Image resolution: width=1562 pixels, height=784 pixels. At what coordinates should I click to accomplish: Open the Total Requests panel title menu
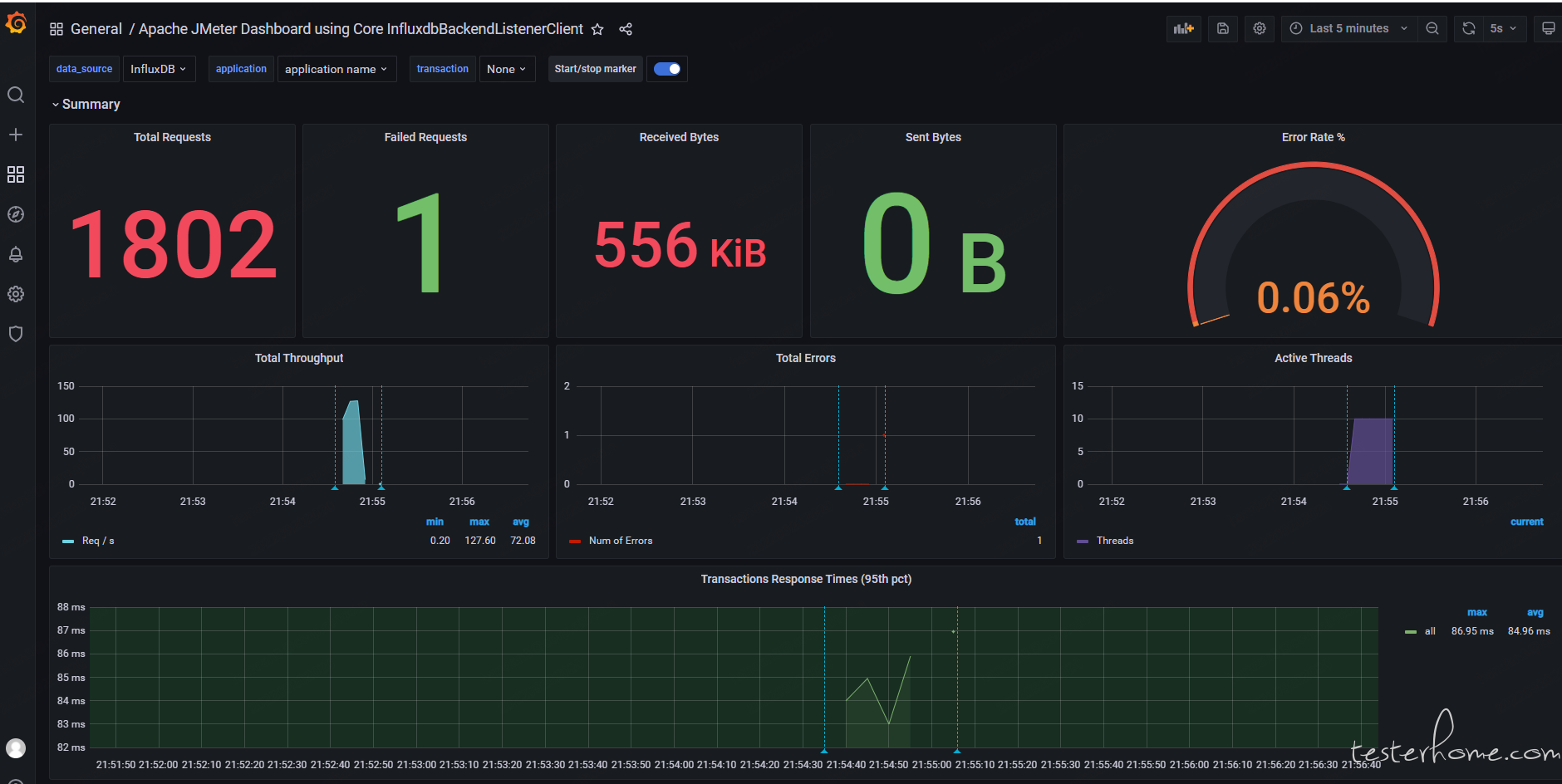[x=172, y=137]
